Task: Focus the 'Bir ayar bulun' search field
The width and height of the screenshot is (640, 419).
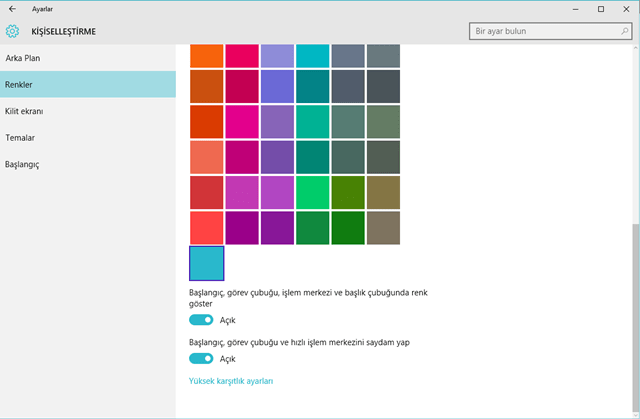Action: point(550,31)
